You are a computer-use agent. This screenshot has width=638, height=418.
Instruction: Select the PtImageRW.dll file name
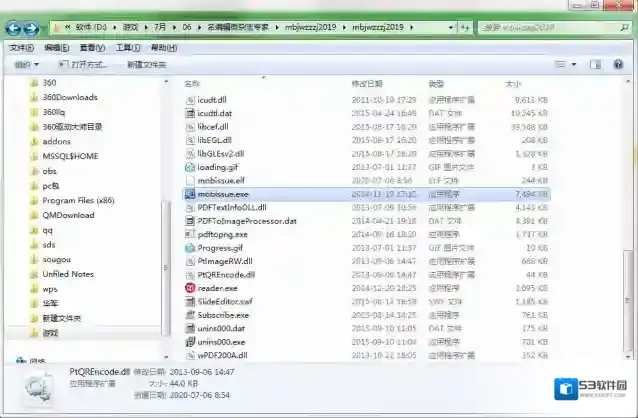(225, 261)
